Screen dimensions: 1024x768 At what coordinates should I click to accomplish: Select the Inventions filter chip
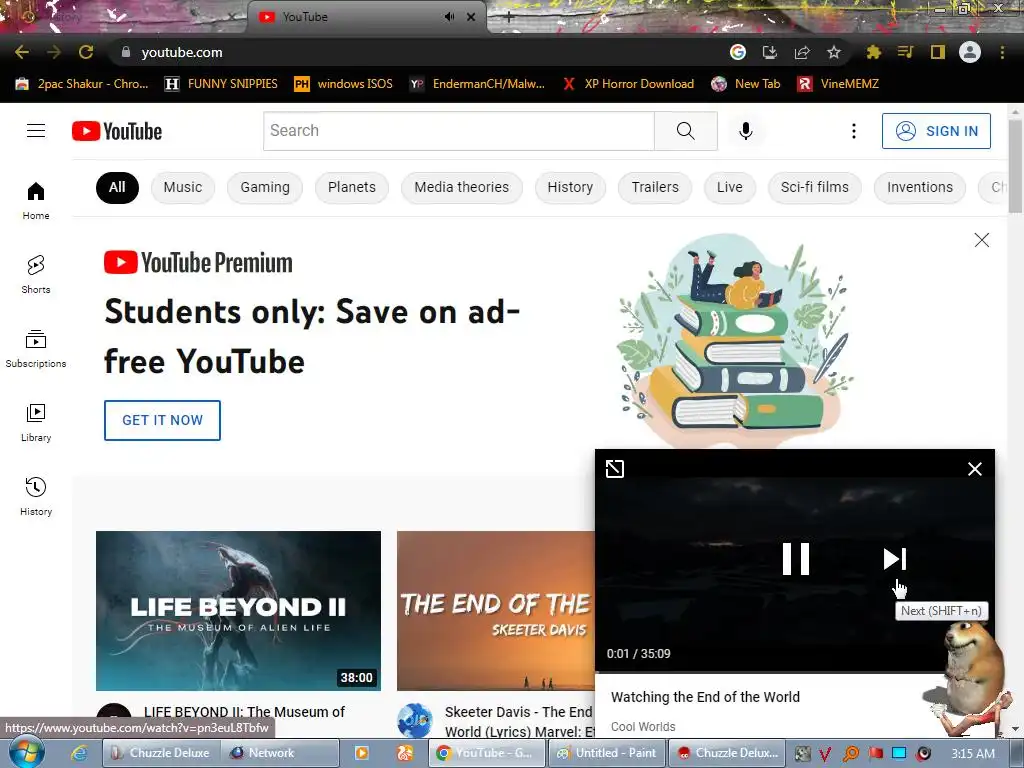point(920,187)
